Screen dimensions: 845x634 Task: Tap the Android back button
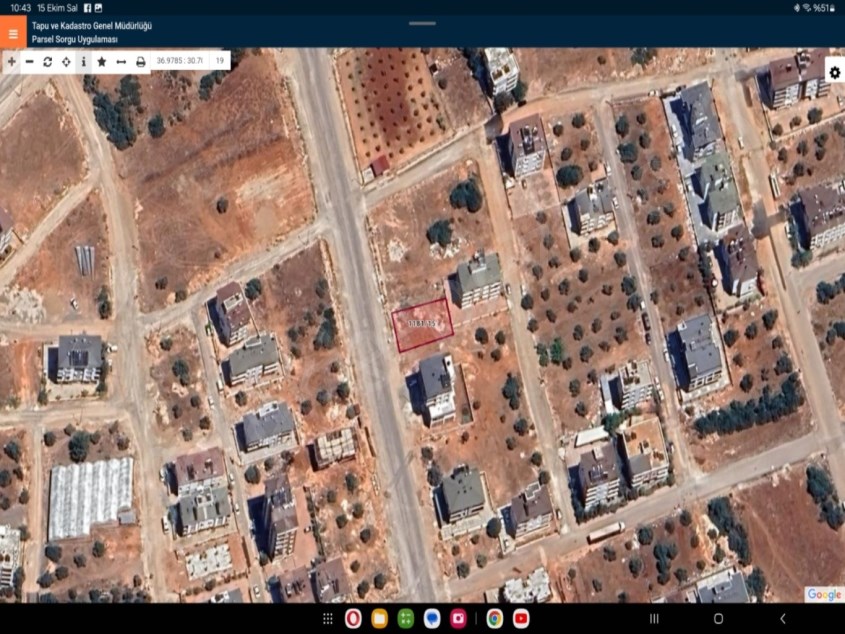pos(782,619)
